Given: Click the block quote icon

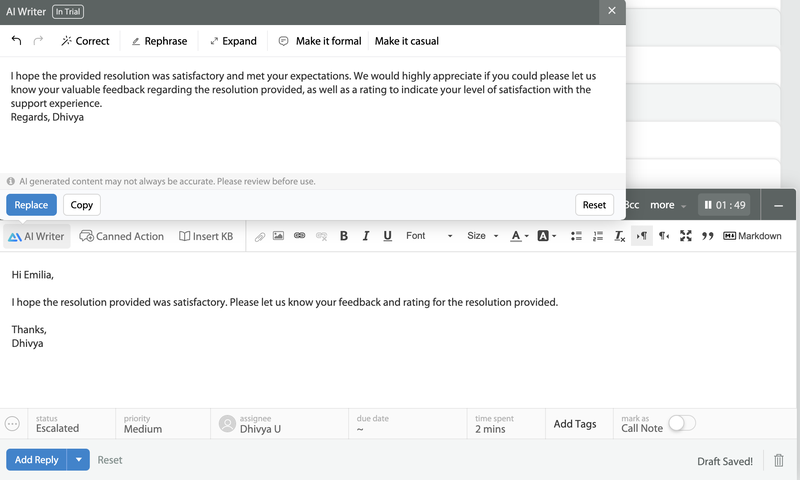Looking at the screenshot, I should click(x=707, y=236).
